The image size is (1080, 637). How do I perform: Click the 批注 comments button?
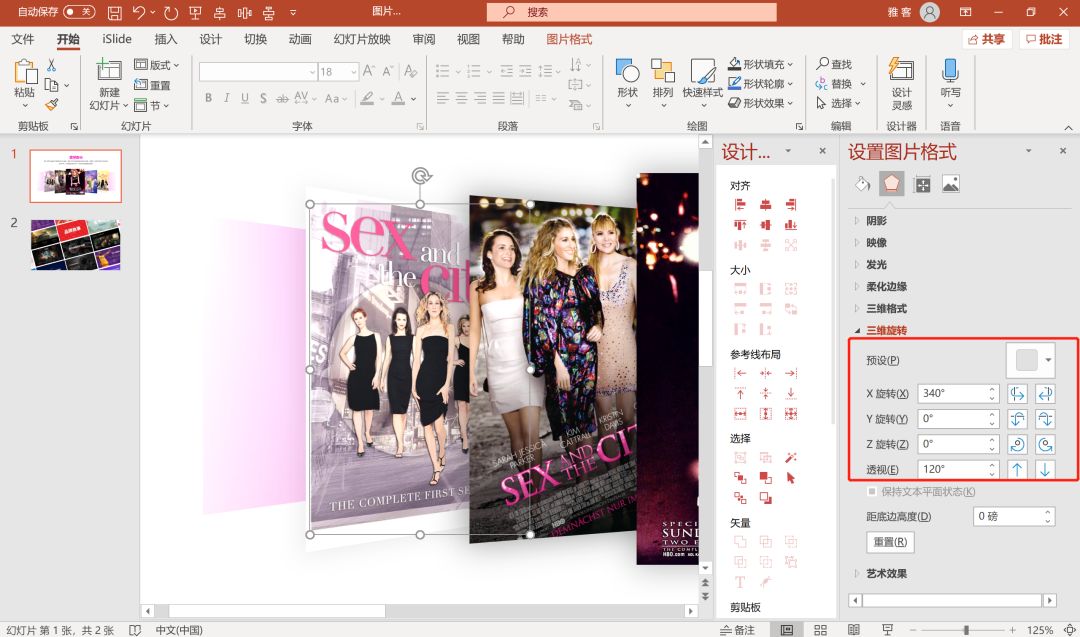pos(1044,39)
